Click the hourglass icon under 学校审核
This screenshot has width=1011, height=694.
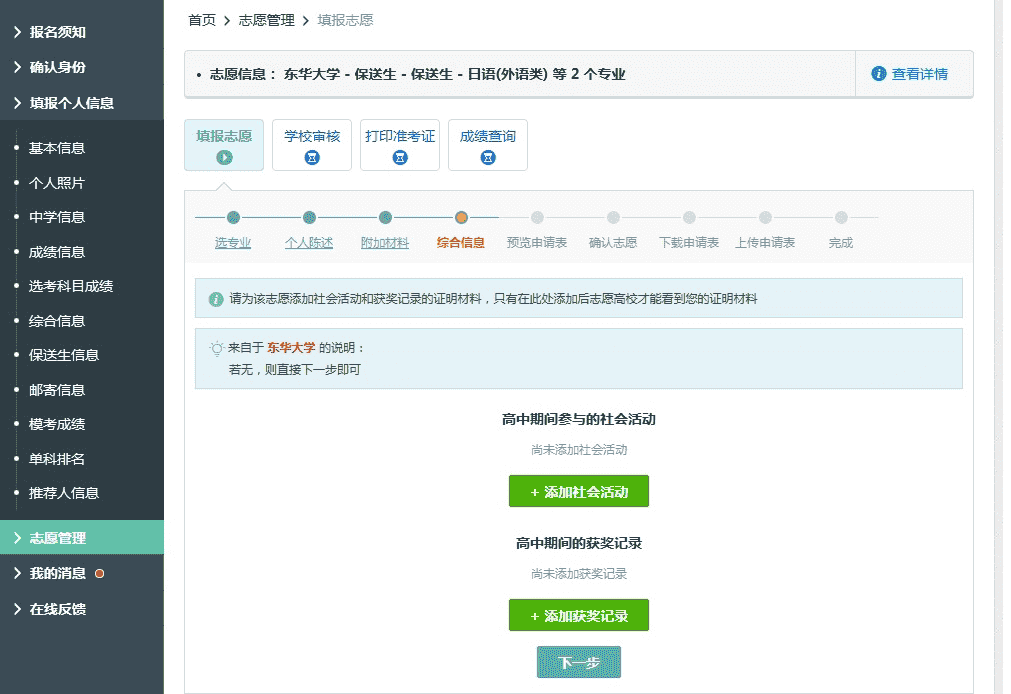click(312, 157)
